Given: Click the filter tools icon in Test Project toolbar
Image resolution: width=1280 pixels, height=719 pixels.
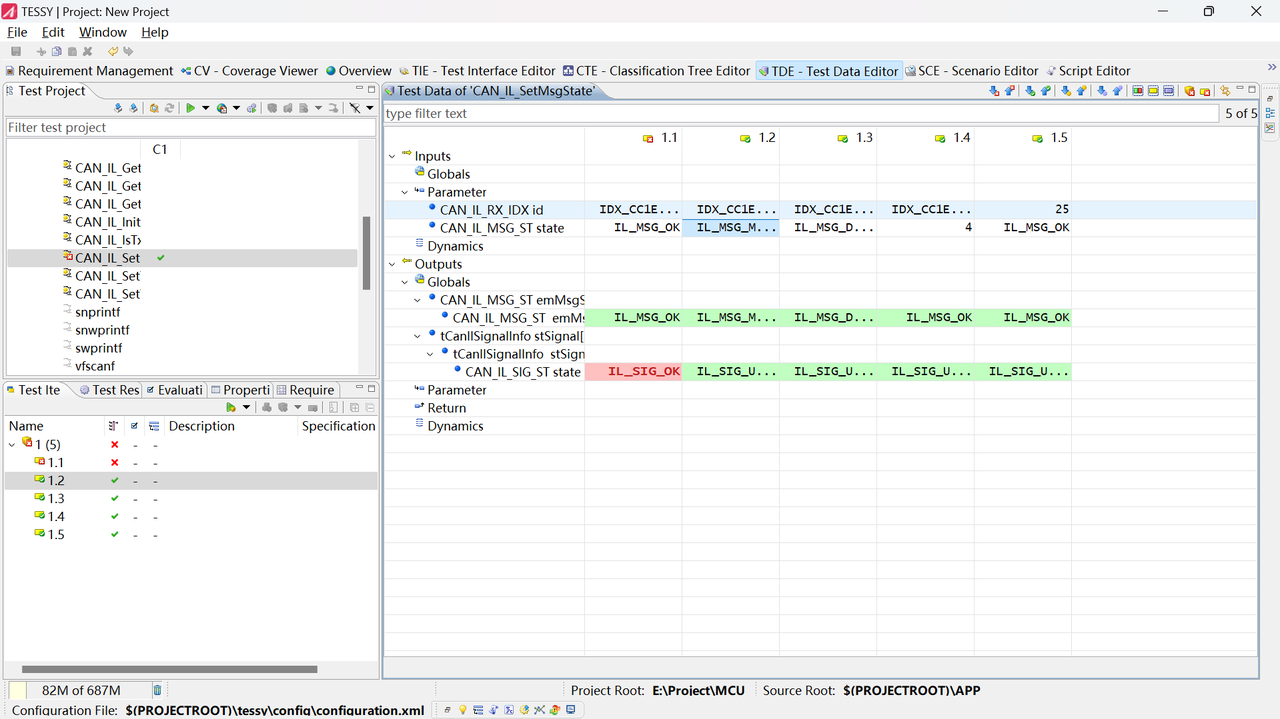Looking at the screenshot, I should [x=355, y=108].
